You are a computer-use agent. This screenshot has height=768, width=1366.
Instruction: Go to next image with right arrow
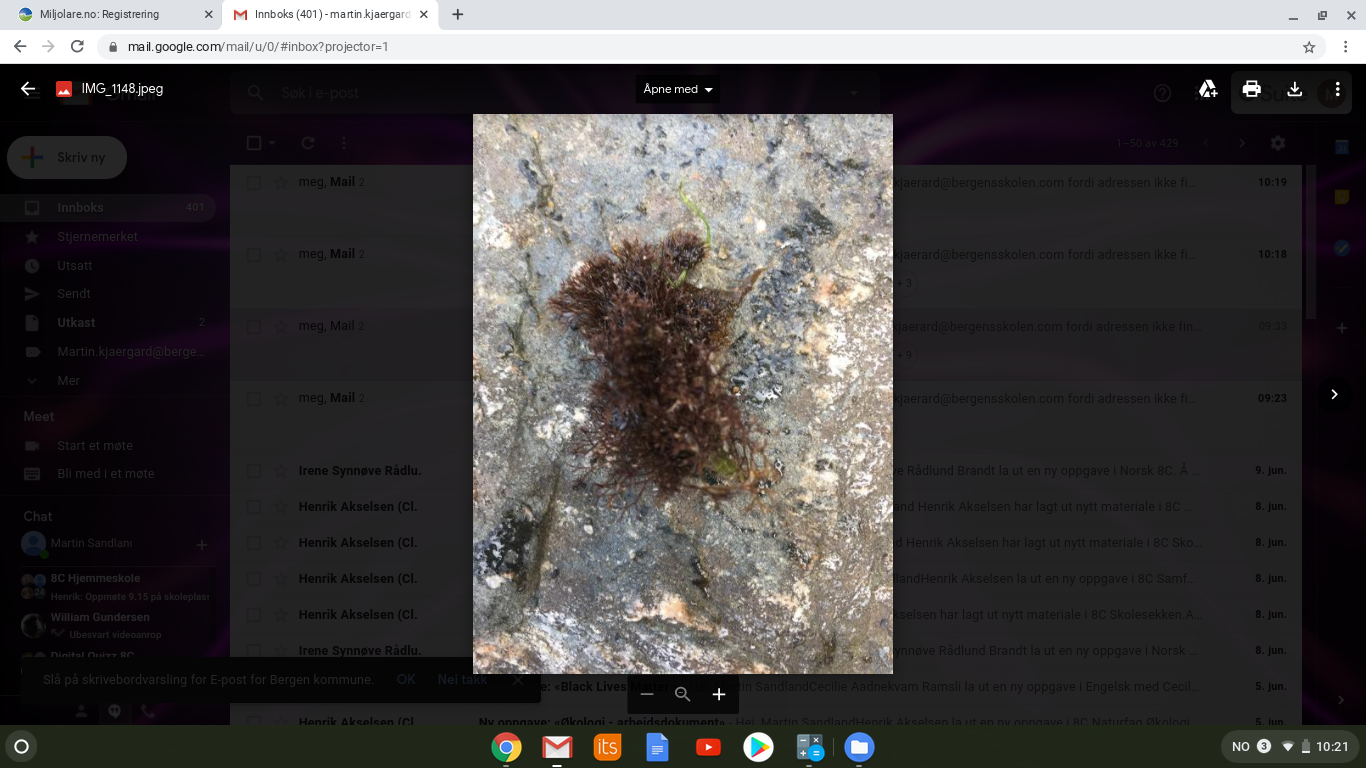pos(1334,394)
